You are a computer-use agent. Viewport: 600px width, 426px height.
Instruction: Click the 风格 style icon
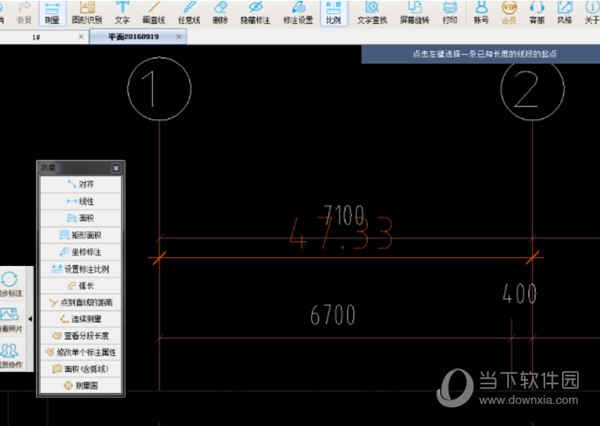click(564, 13)
